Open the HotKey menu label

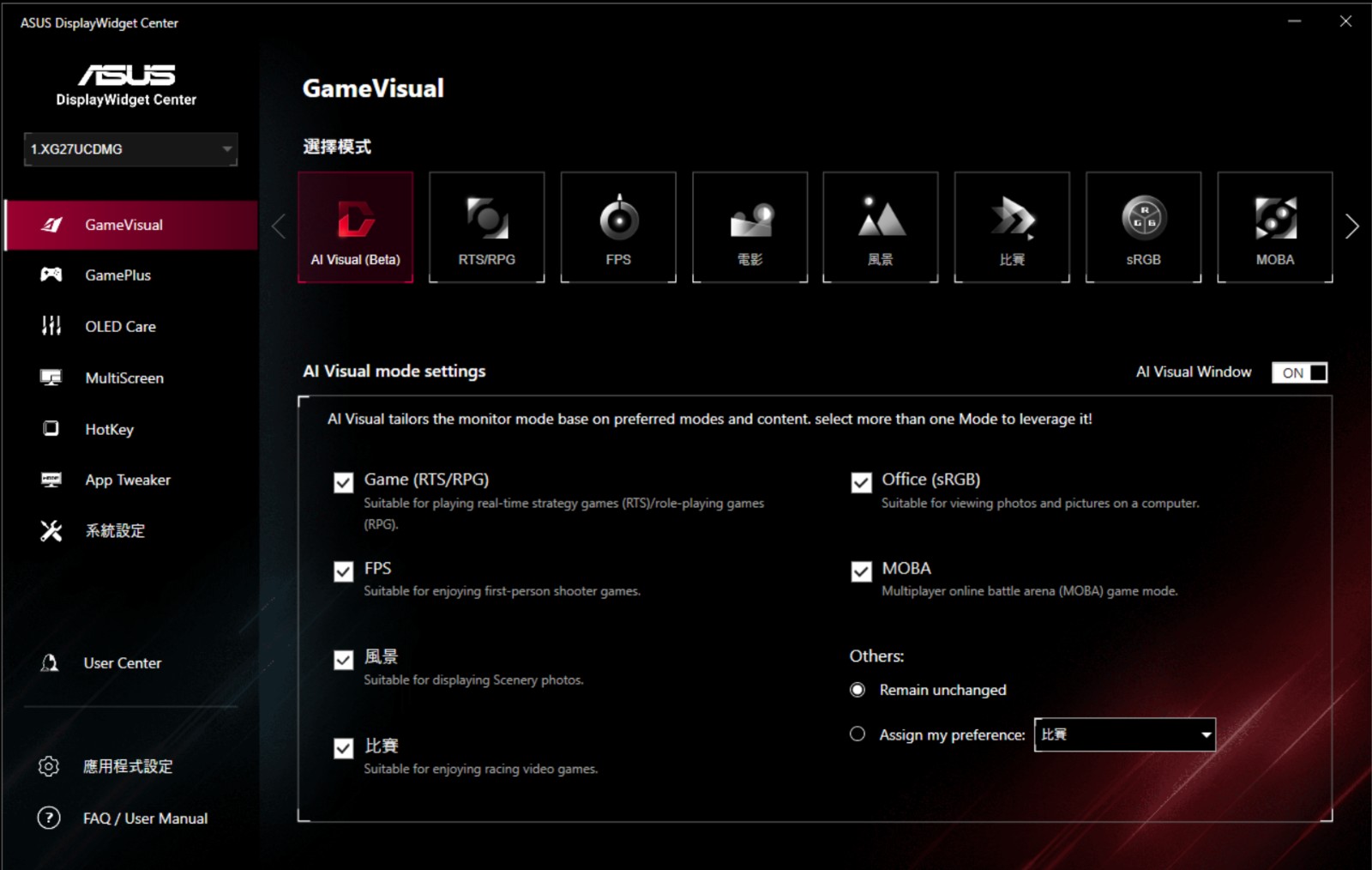(x=109, y=429)
